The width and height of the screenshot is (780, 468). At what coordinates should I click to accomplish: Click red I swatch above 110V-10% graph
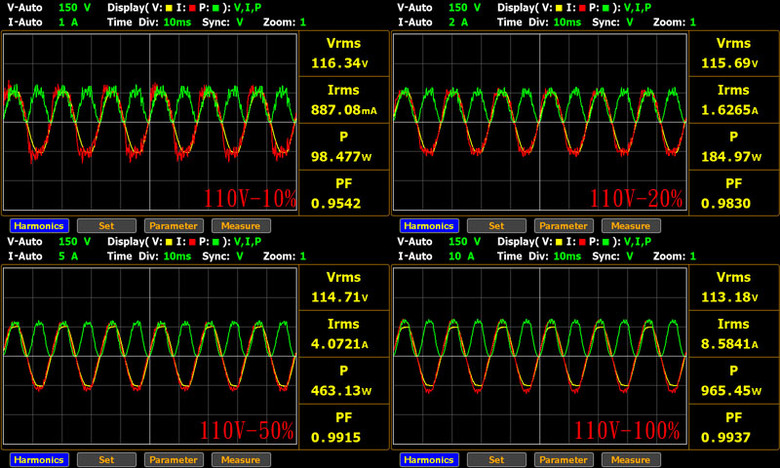pyautogui.click(x=192, y=8)
